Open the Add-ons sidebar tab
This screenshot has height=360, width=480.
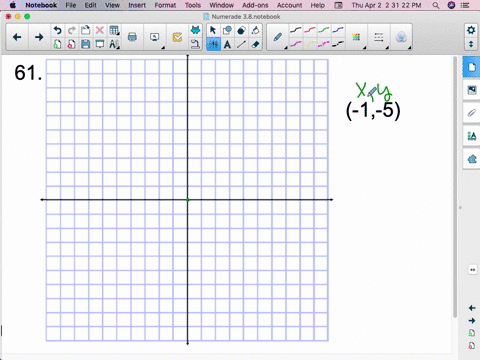pyautogui.click(x=471, y=159)
